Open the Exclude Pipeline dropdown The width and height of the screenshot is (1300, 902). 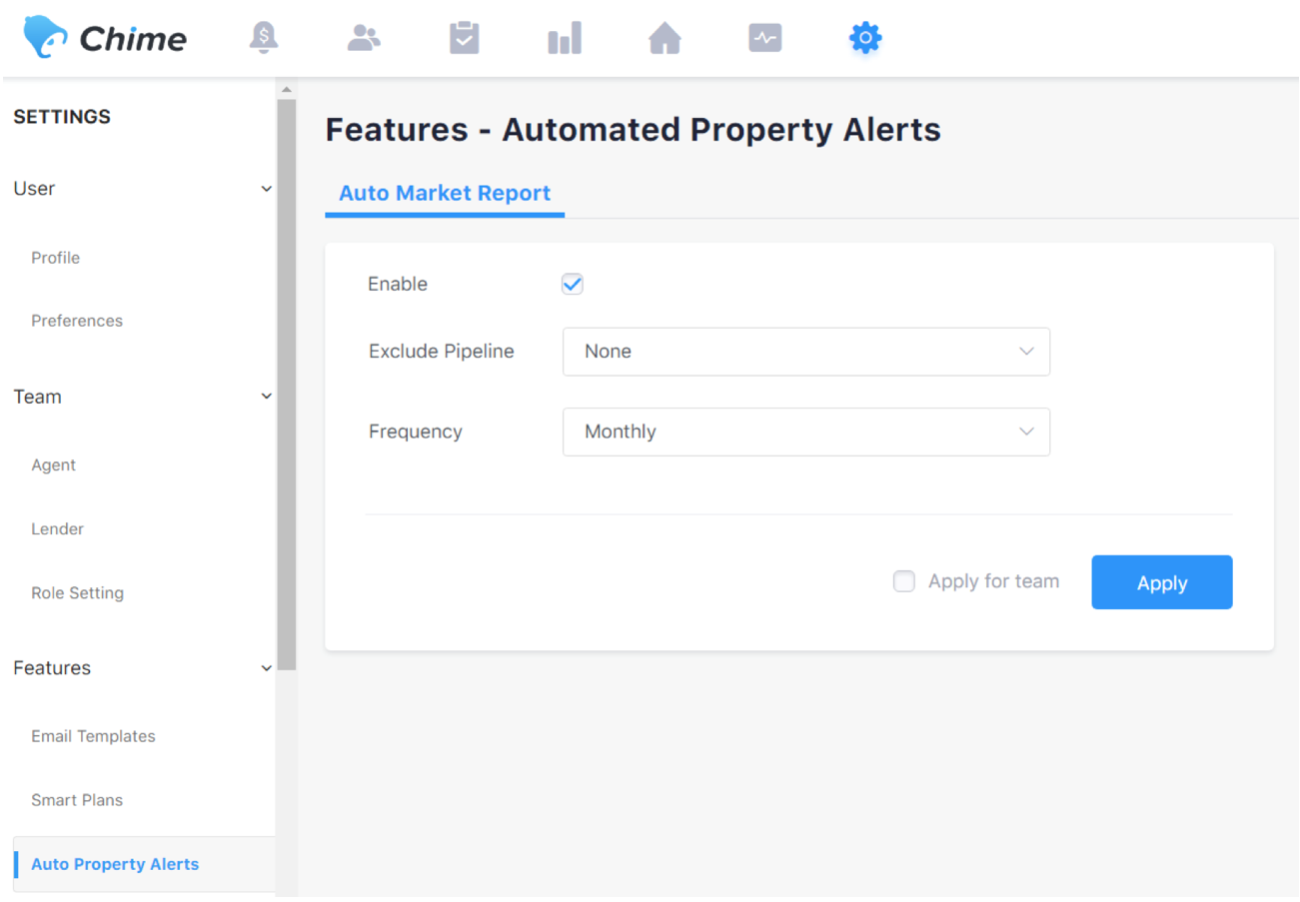pyautogui.click(x=806, y=352)
